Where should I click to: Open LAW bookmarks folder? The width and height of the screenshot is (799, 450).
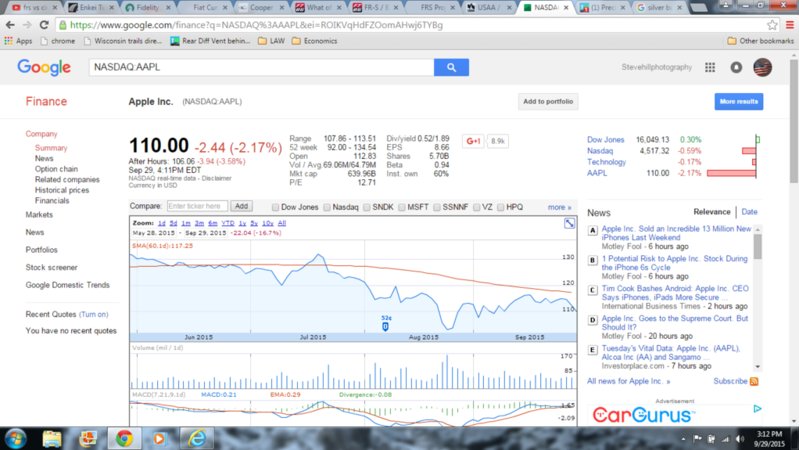(272, 41)
